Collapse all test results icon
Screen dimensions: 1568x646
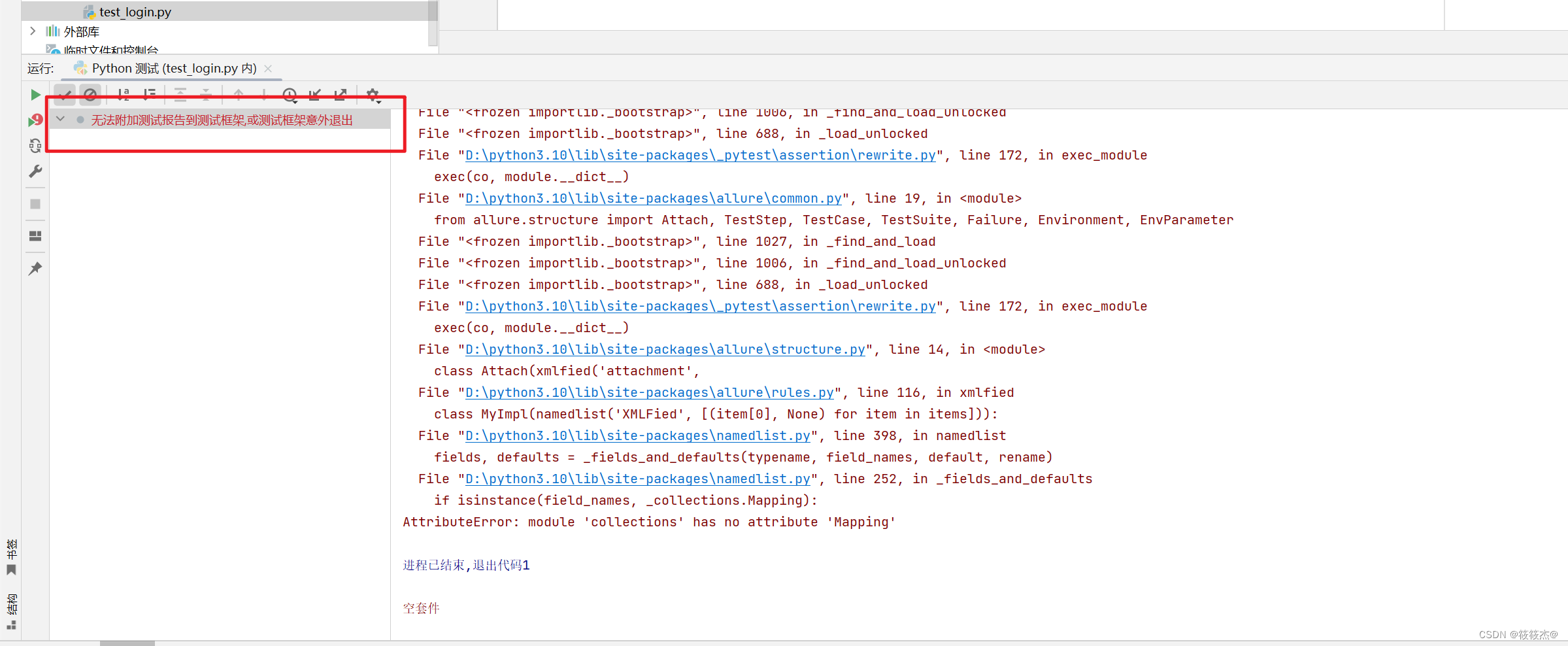(x=206, y=95)
